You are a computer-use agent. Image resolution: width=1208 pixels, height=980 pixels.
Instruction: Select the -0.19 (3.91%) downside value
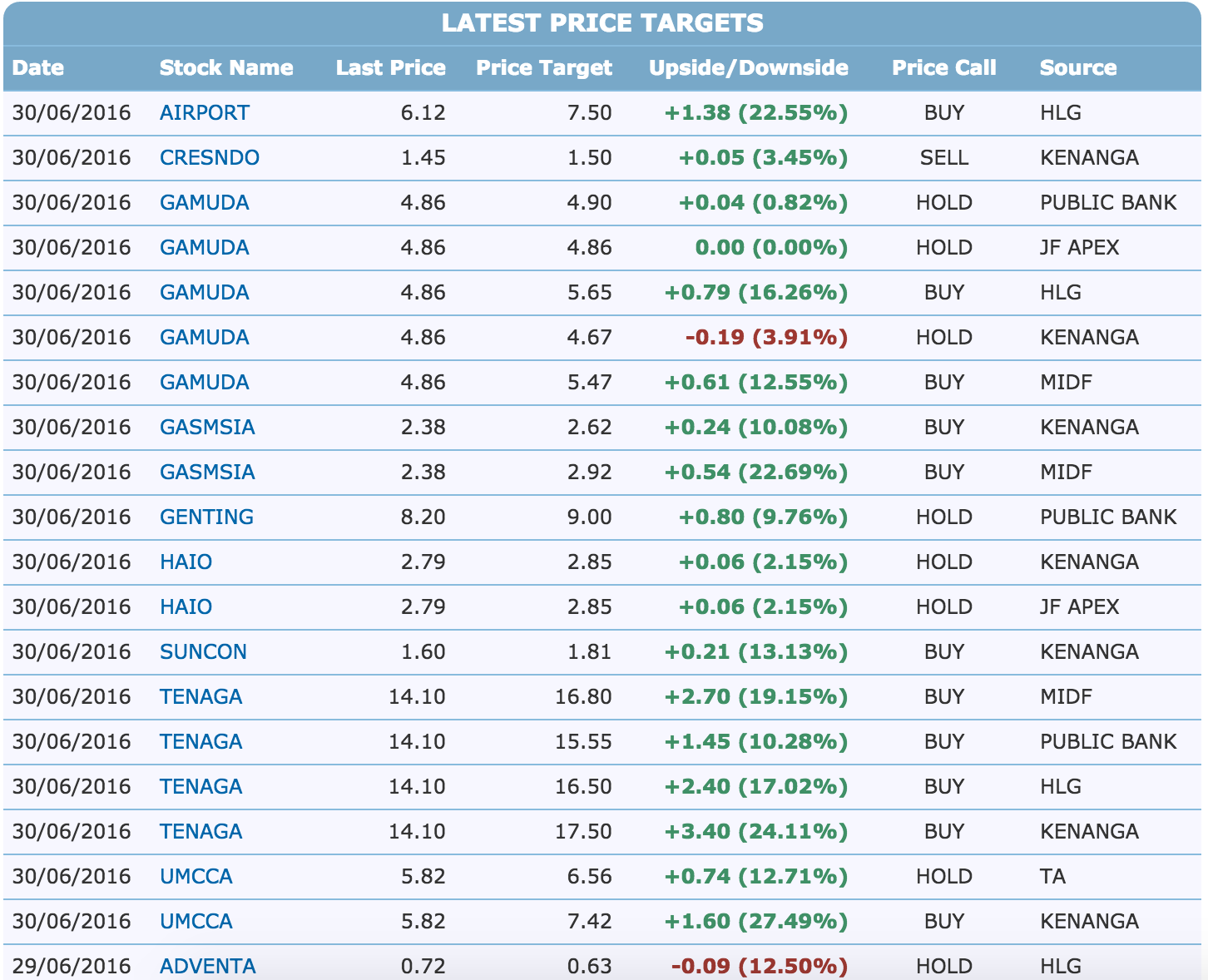[766, 338]
